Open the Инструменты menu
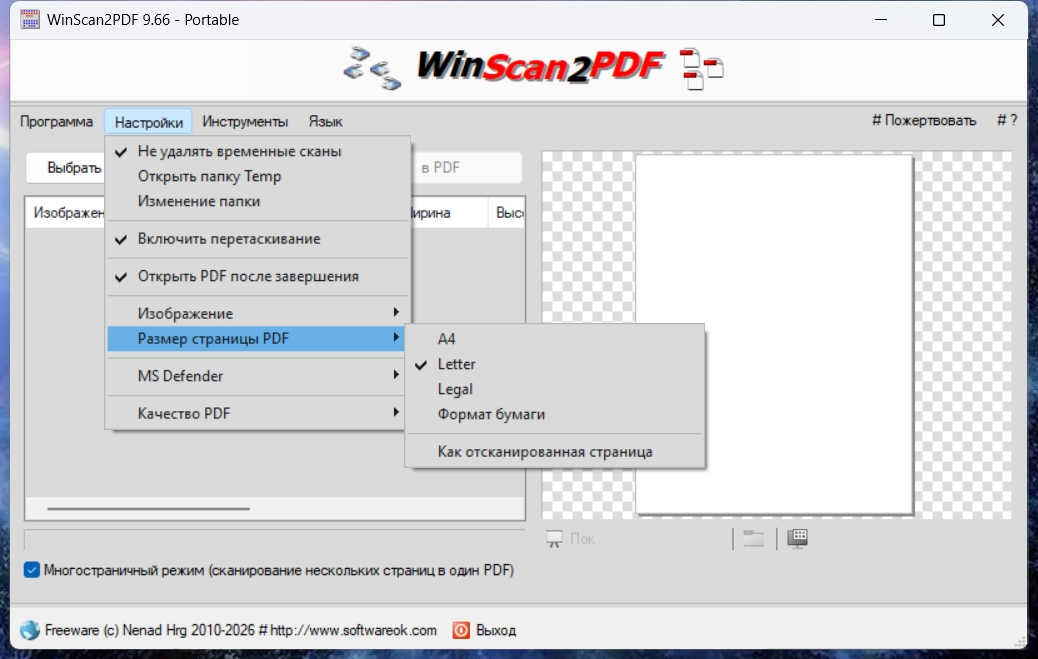This screenshot has height=659, width=1038. tap(245, 122)
